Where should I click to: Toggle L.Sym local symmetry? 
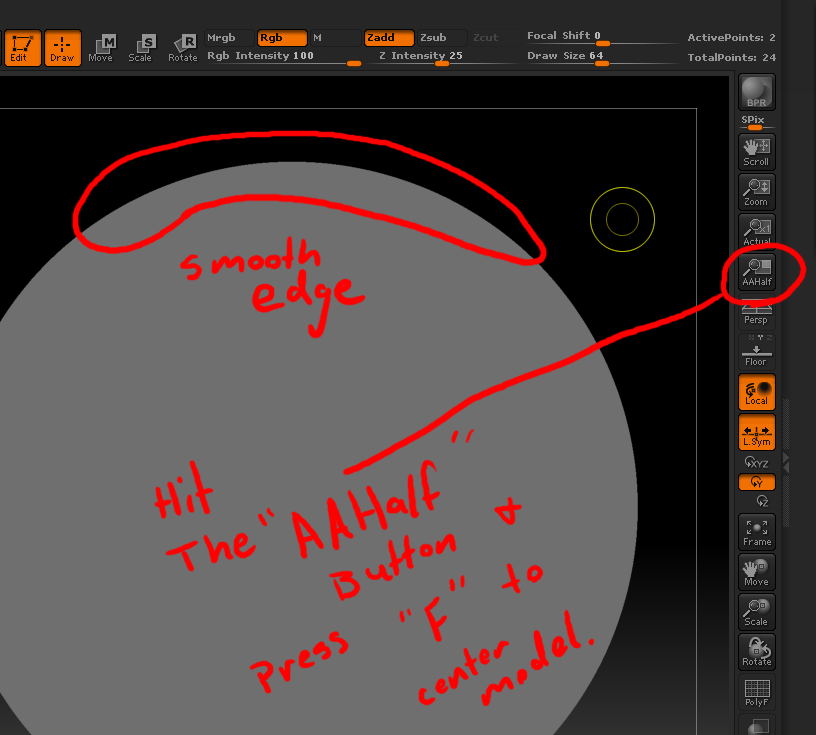[757, 432]
